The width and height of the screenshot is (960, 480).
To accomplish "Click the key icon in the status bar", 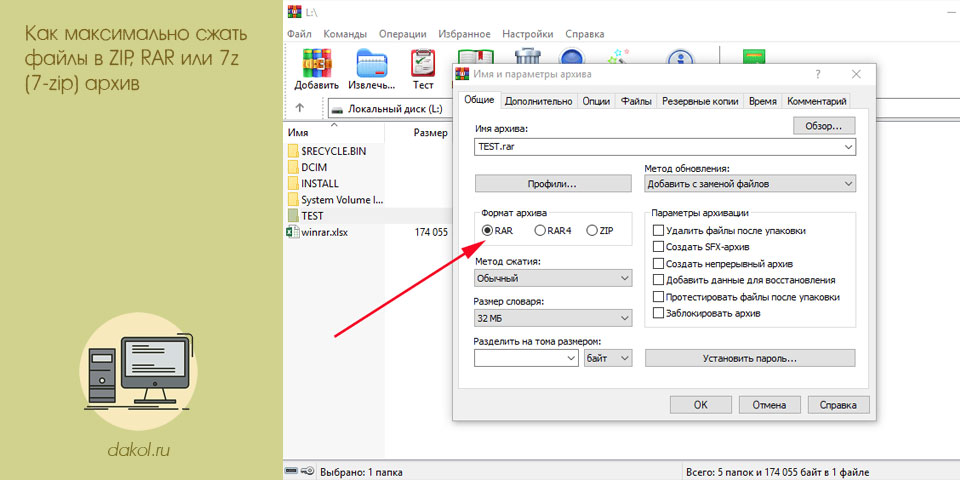I will click(308, 471).
